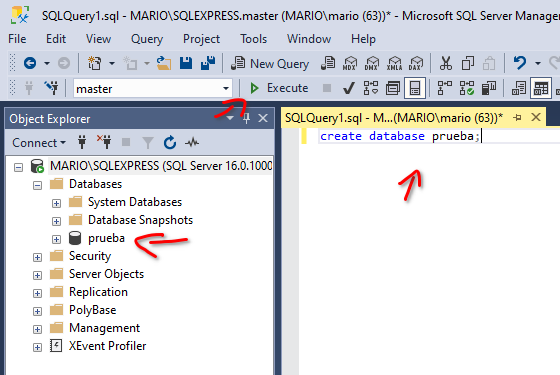Open the Help menu
Viewport: 560px width, 375px height.
pyautogui.click(x=363, y=39)
